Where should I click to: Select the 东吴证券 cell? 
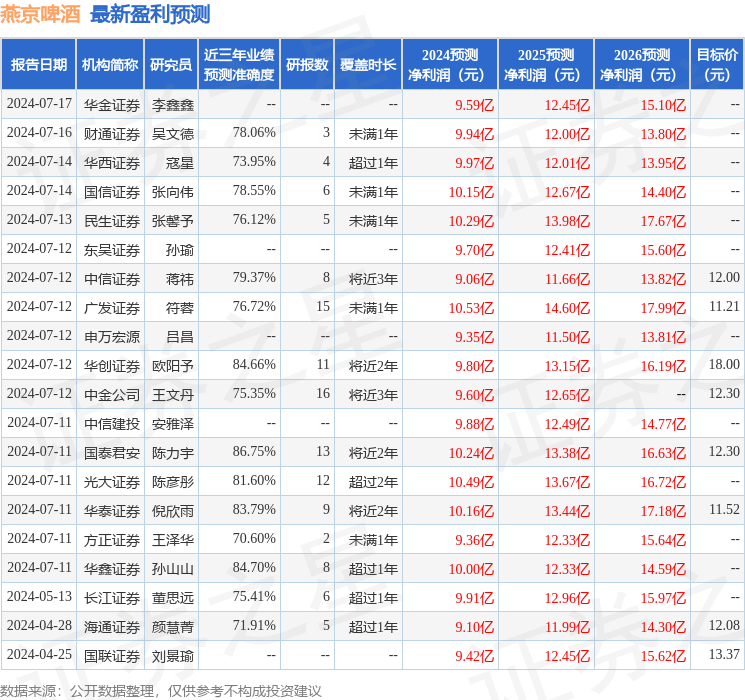[x=112, y=250]
